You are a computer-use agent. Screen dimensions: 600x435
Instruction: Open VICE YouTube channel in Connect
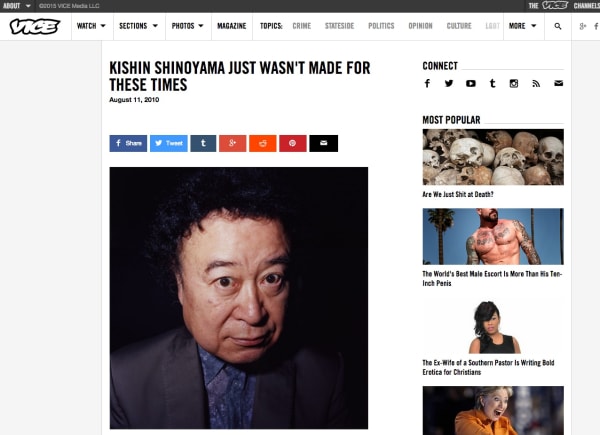[x=471, y=83]
